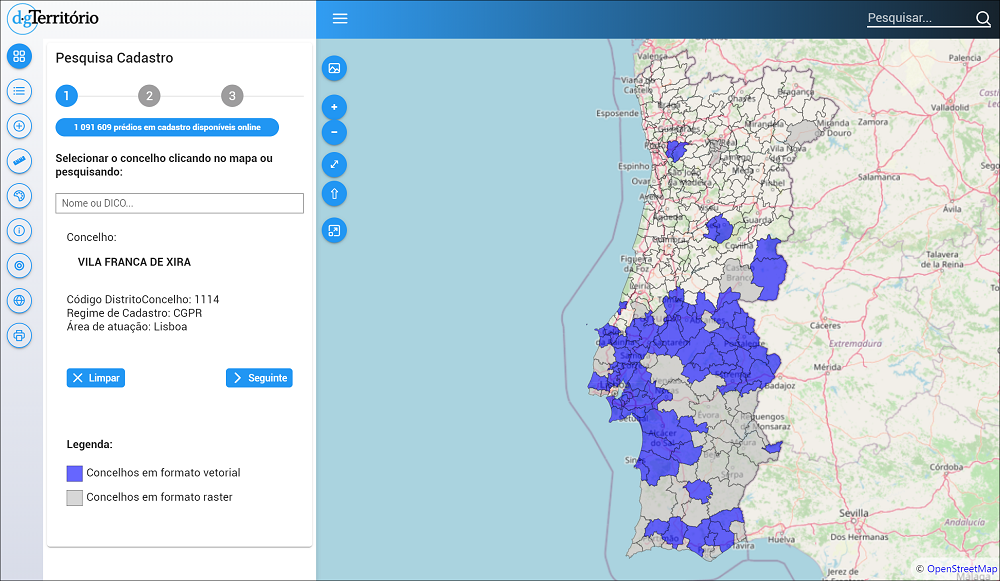Viewport: 1000px width, 581px height.
Task: Click the OpenStreetMap attribution link
Action: (961, 569)
